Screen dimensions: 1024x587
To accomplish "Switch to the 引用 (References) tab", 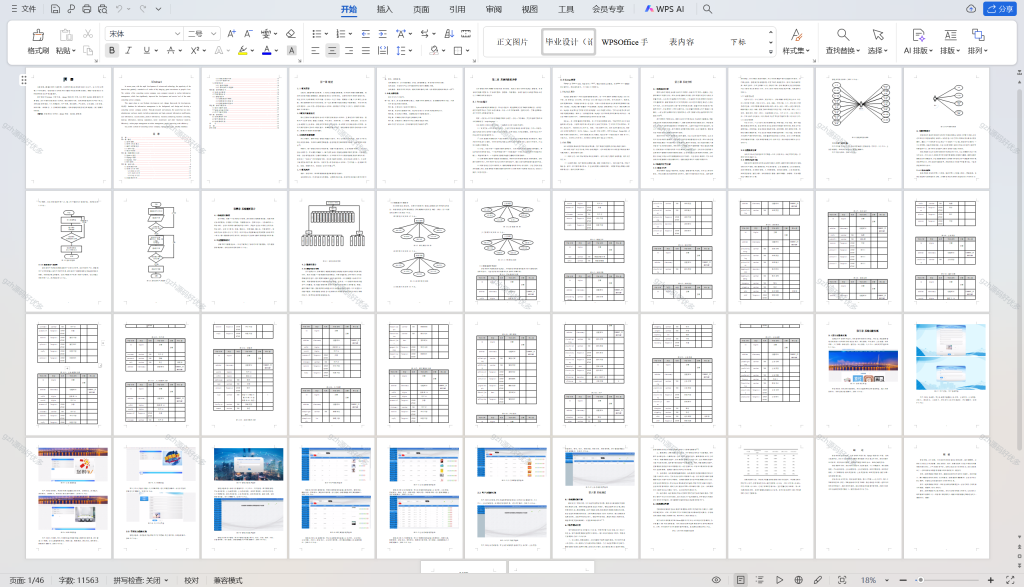I will click(x=457, y=9).
